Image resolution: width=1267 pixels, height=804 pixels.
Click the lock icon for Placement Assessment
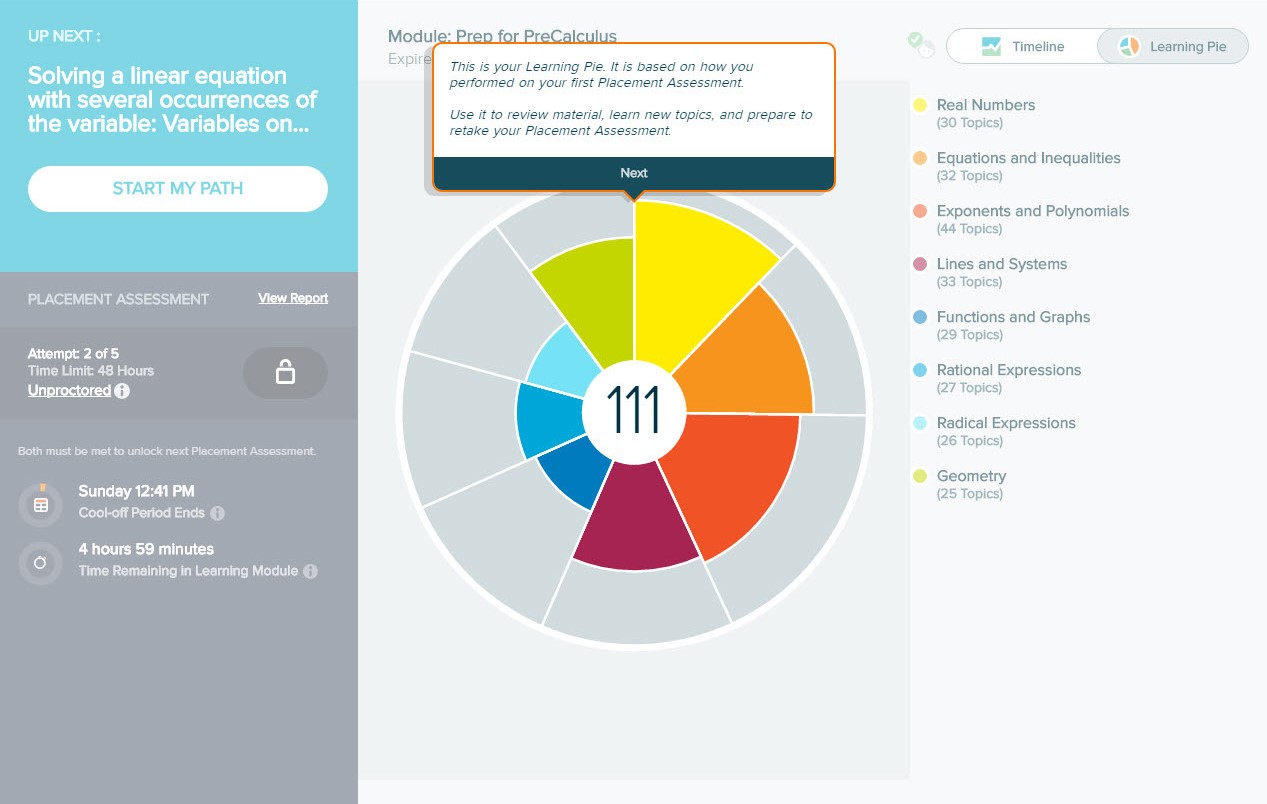(285, 373)
